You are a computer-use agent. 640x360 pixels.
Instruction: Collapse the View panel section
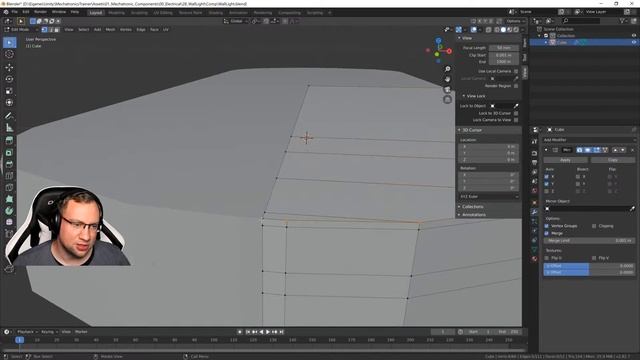[x=459, y=38]
